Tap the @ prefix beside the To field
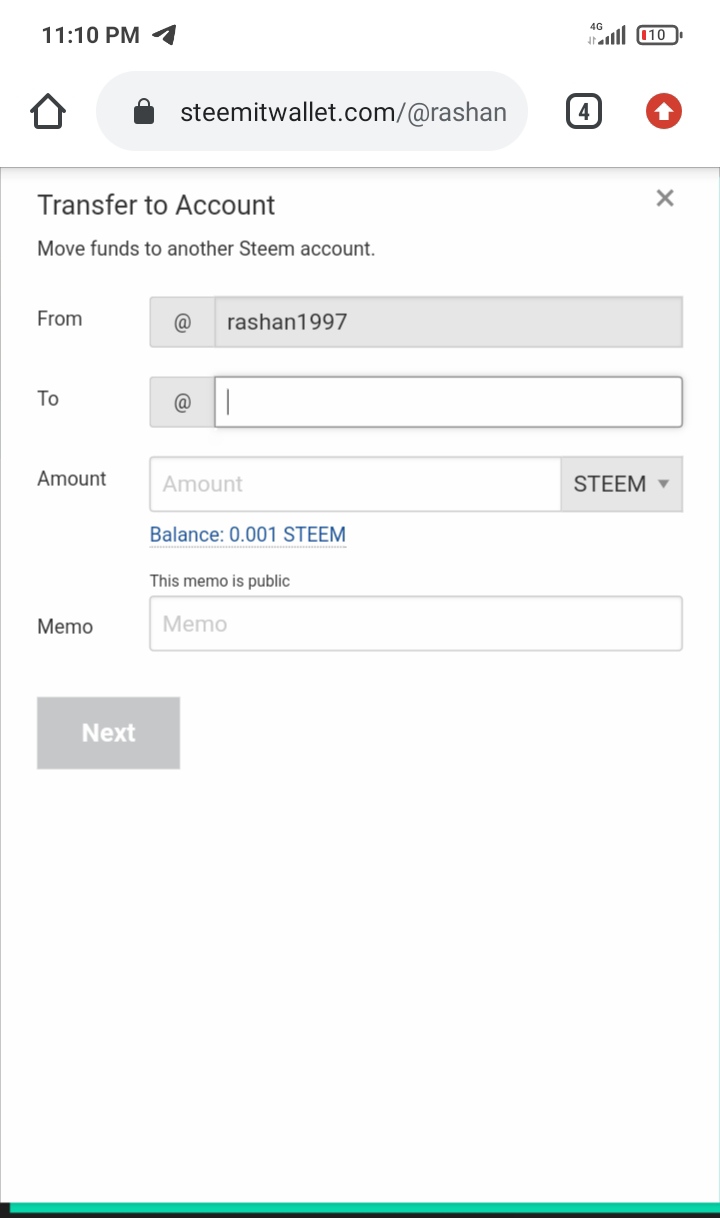Viewport: 720px width, 1218px height. [182, 402]
